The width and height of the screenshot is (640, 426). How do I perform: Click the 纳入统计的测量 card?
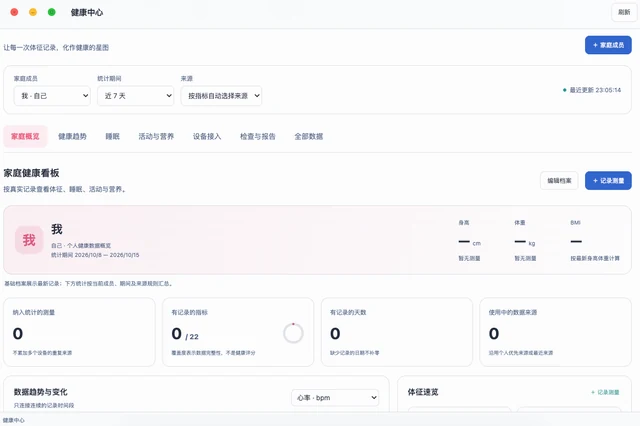pyautogui.click(x=79, y=332)
